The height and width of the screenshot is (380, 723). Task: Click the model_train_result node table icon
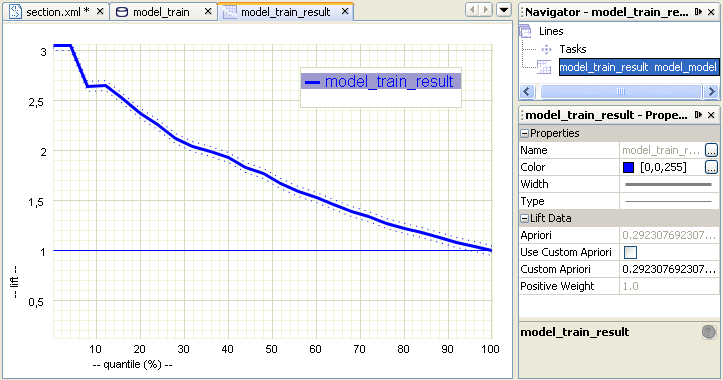(x=544, y=67)
